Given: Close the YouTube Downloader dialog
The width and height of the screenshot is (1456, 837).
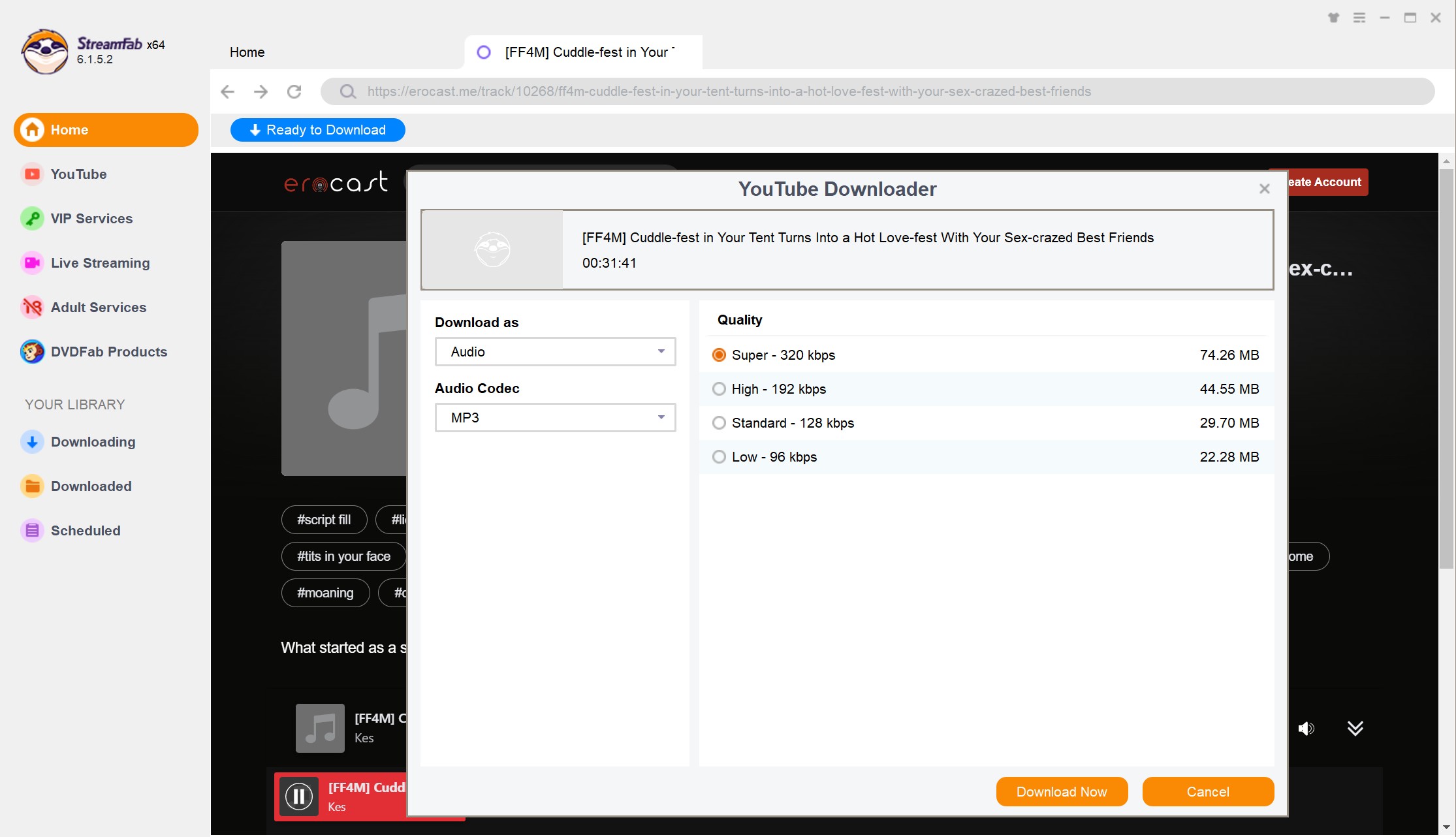Looking at the screenshot, I should tap(1265, 189).
